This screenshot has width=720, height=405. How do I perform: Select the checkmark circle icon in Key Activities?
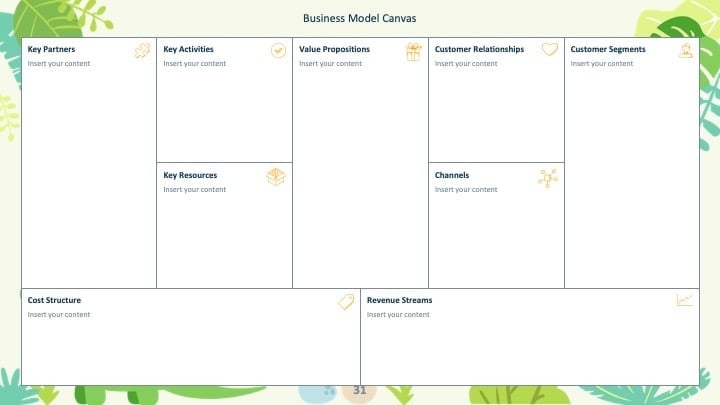tap(278, 50)
